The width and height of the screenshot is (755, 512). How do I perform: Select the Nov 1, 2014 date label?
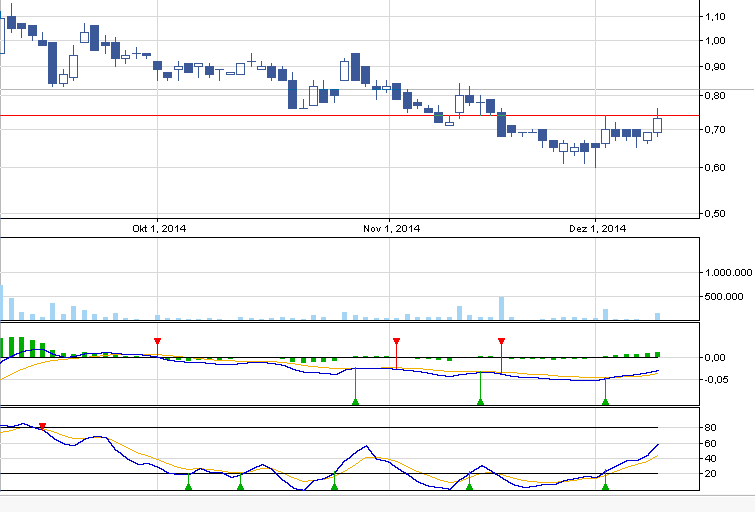(x=391, y=229)
